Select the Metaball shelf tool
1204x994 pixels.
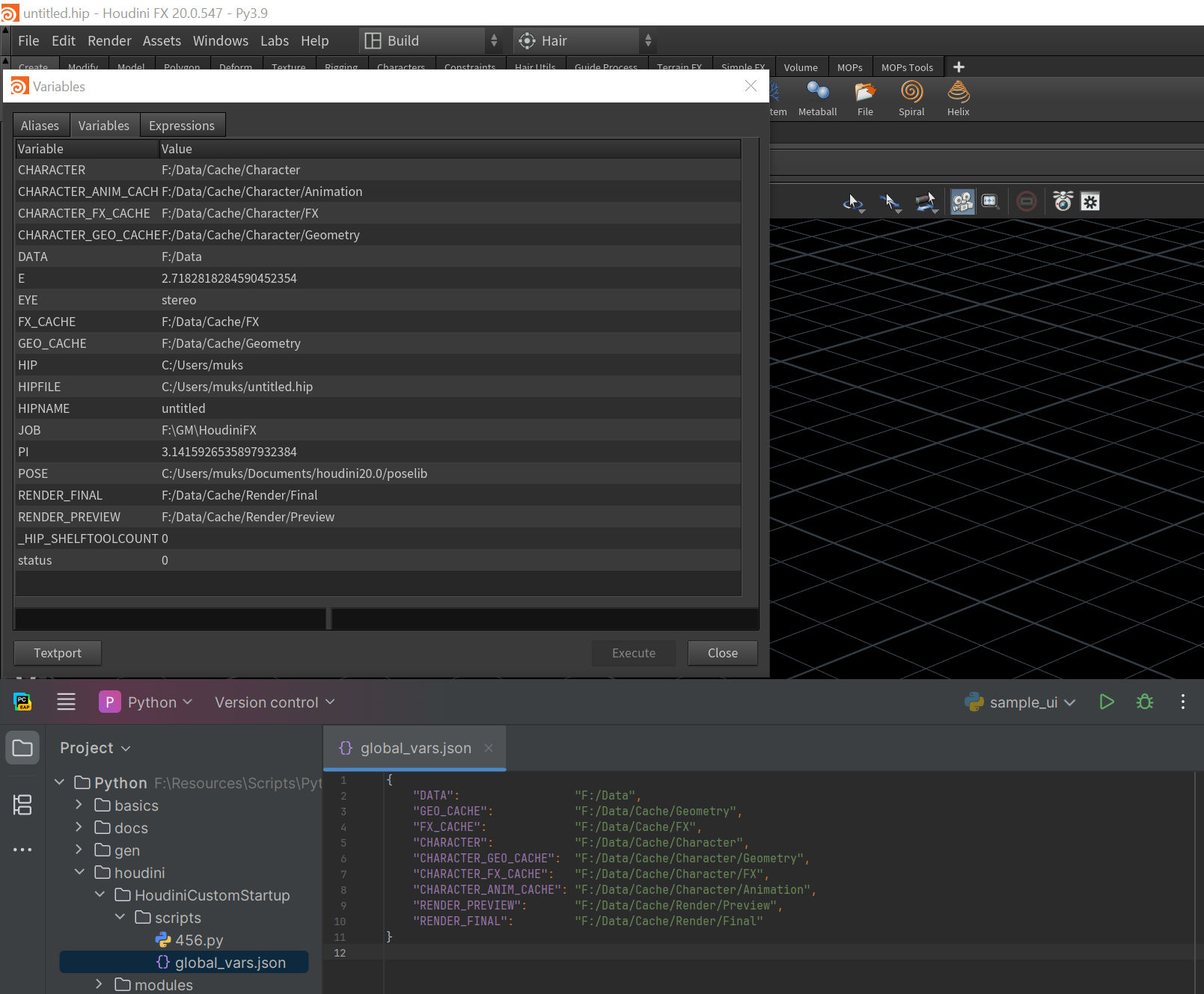point(817,99)
